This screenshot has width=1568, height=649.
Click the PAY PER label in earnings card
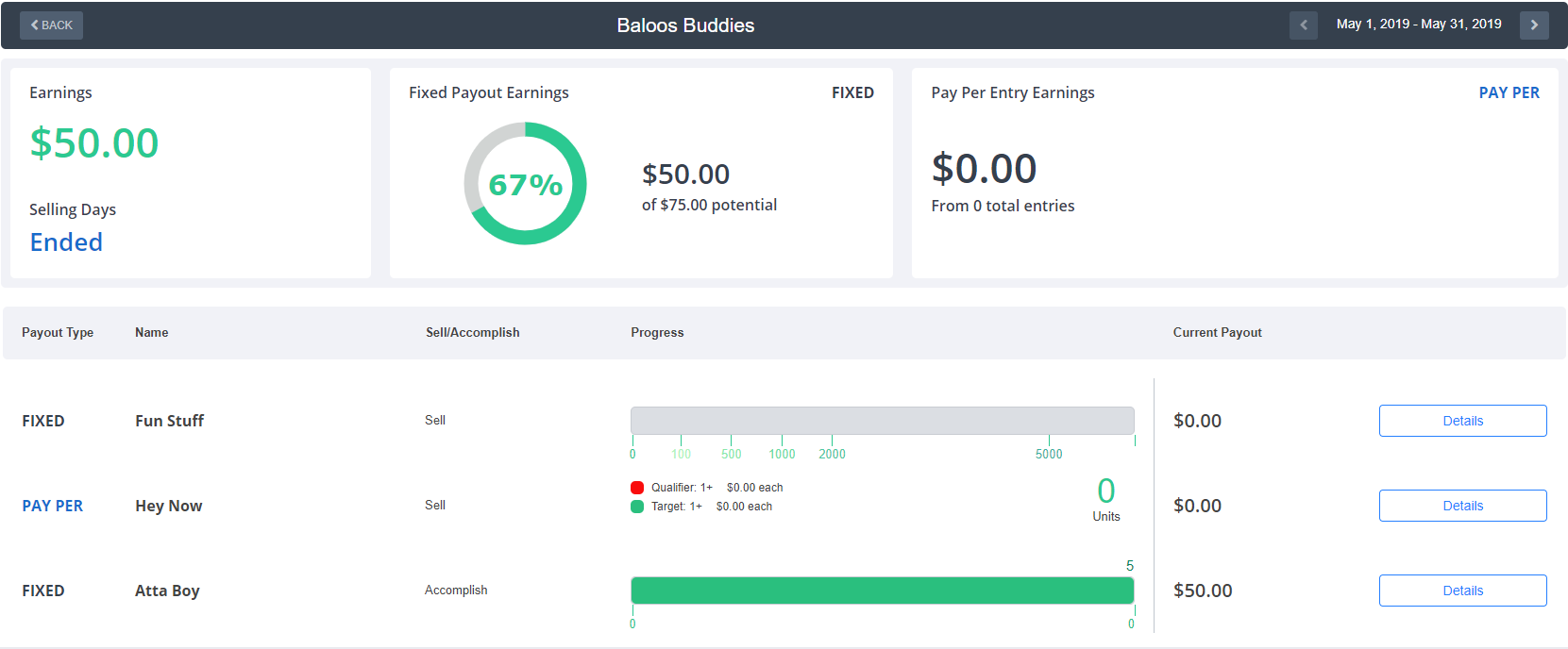pos(1509,92)
